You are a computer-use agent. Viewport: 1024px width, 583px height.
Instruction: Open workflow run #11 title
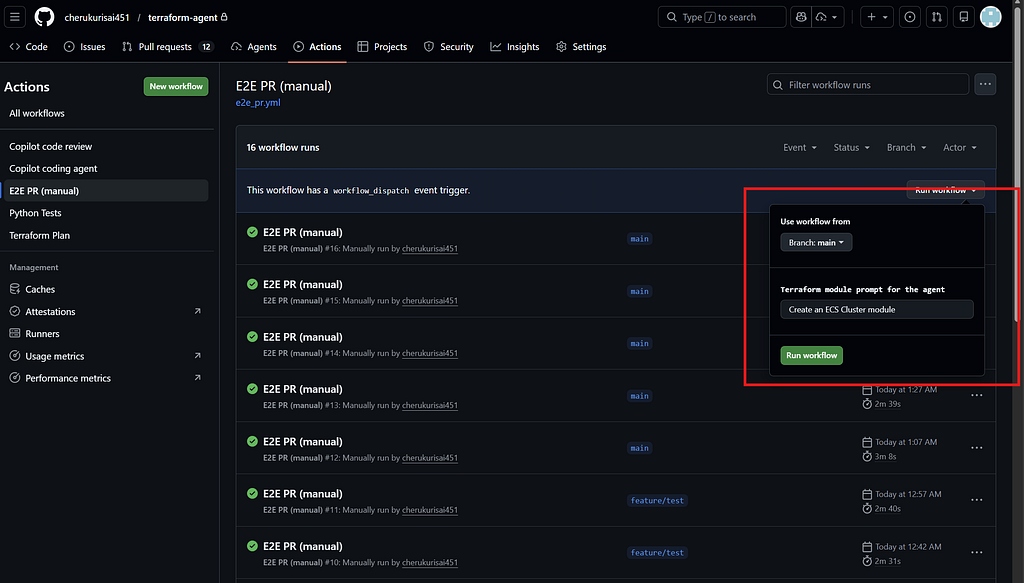coord(302,494)
